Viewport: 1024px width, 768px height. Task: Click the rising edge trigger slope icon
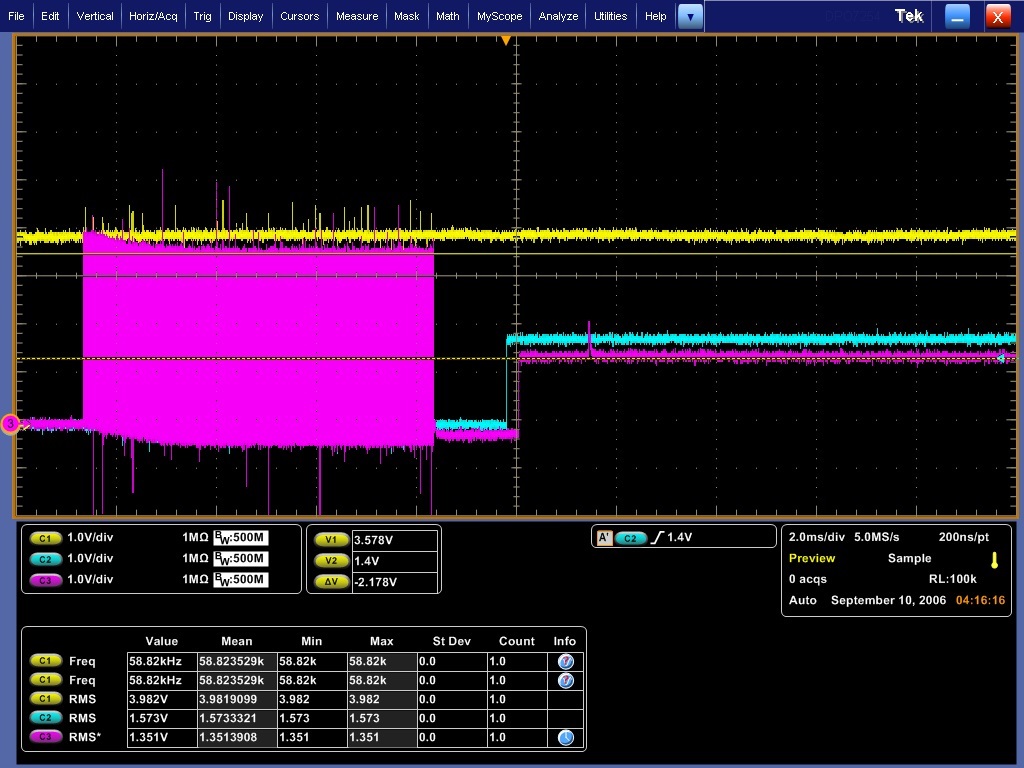(x=657, y=538)
